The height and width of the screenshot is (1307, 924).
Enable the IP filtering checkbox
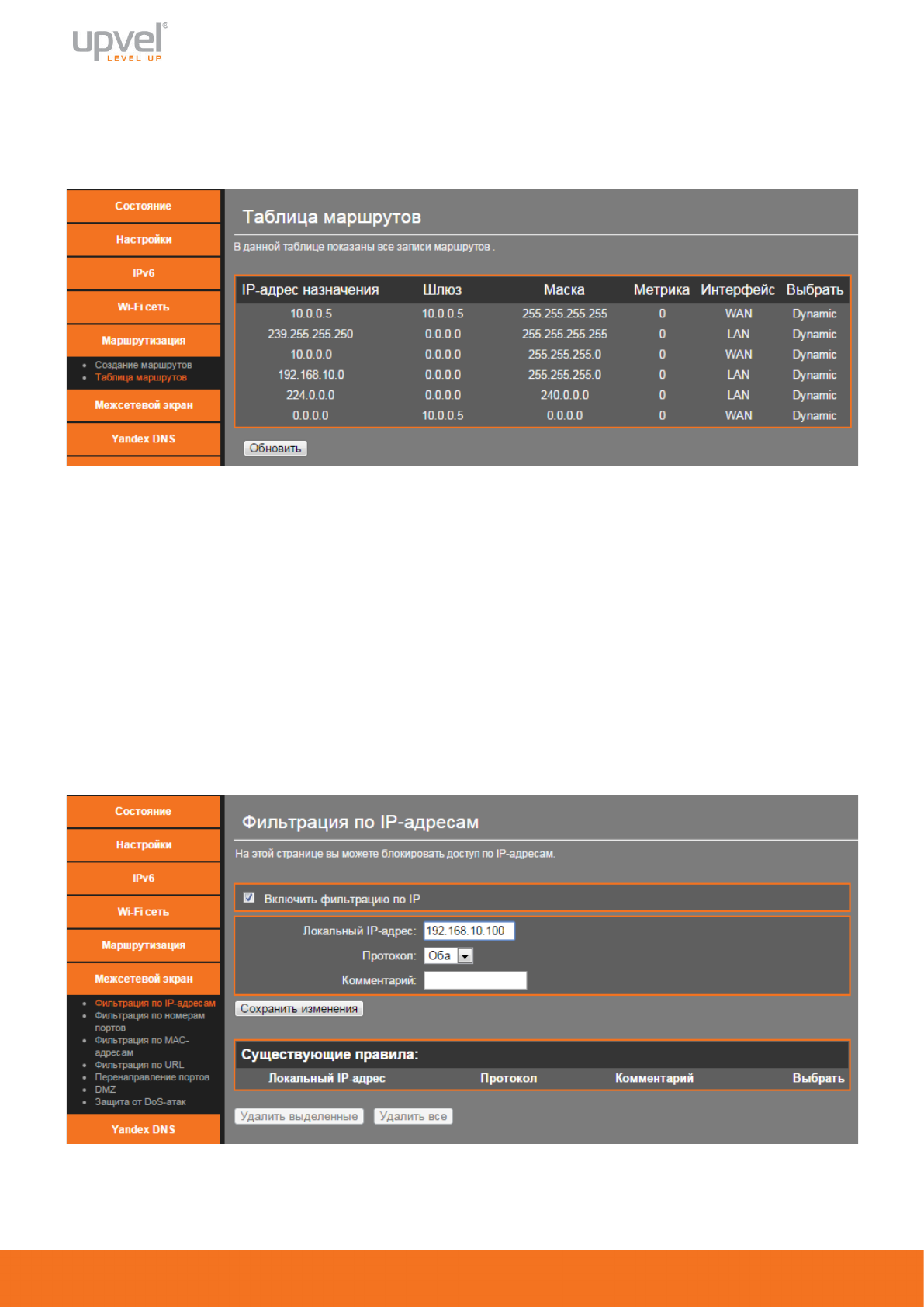click(249, 898)
